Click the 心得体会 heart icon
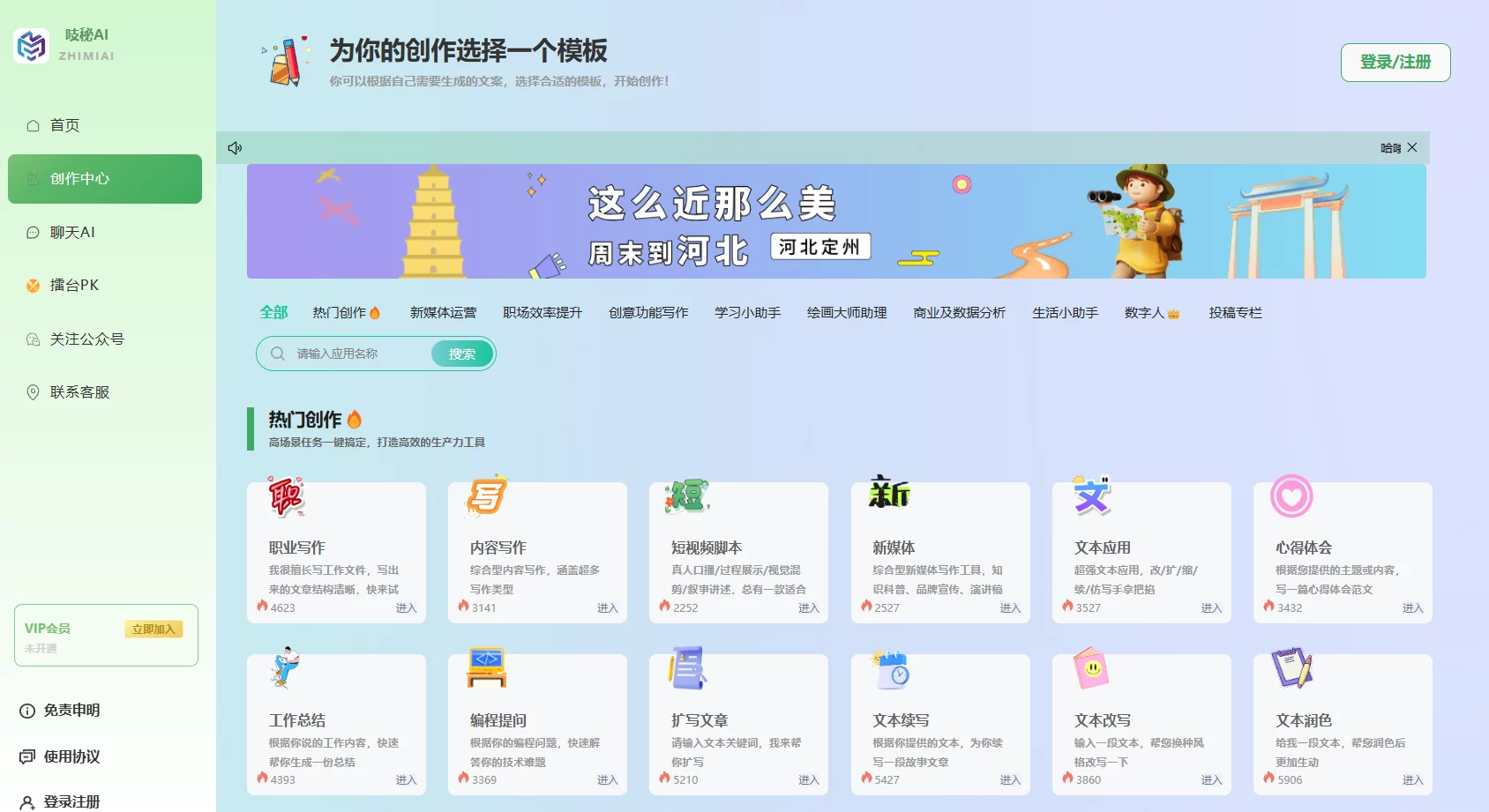The width and height of the screenshot is (1489, 812). tap(1291, 496)
